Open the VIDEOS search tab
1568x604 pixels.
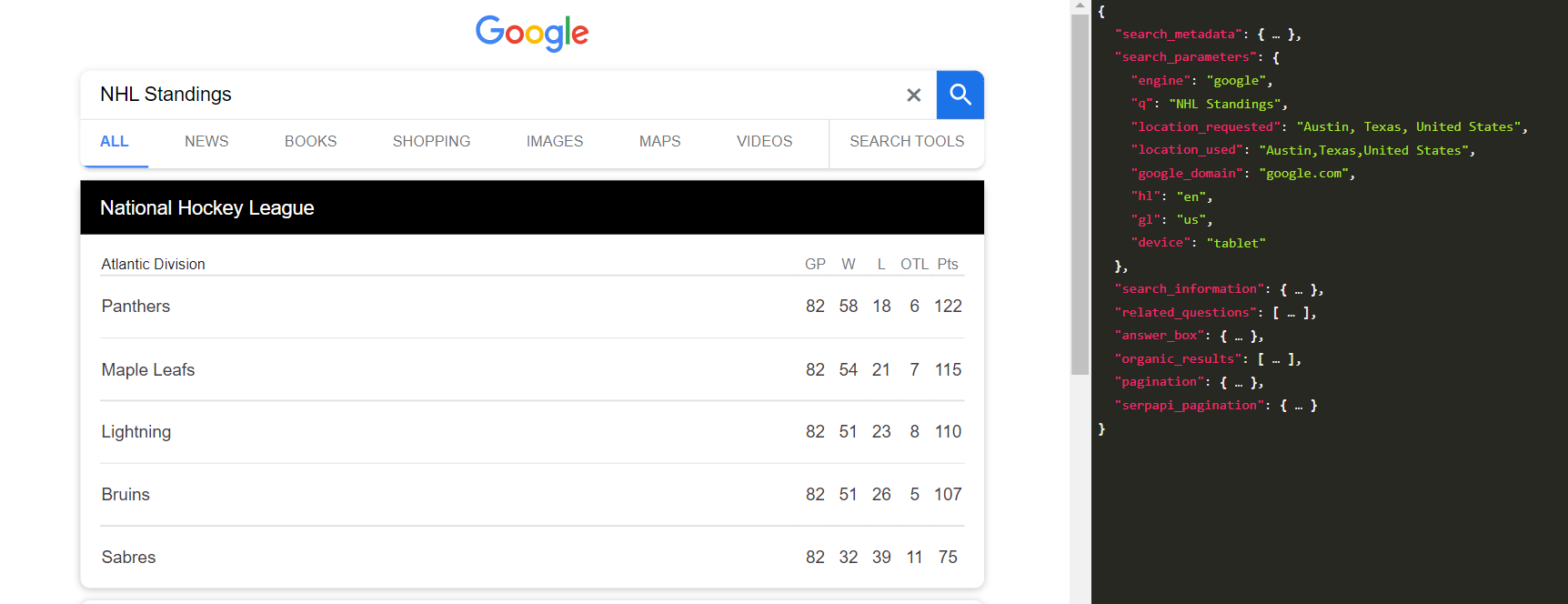764,141
